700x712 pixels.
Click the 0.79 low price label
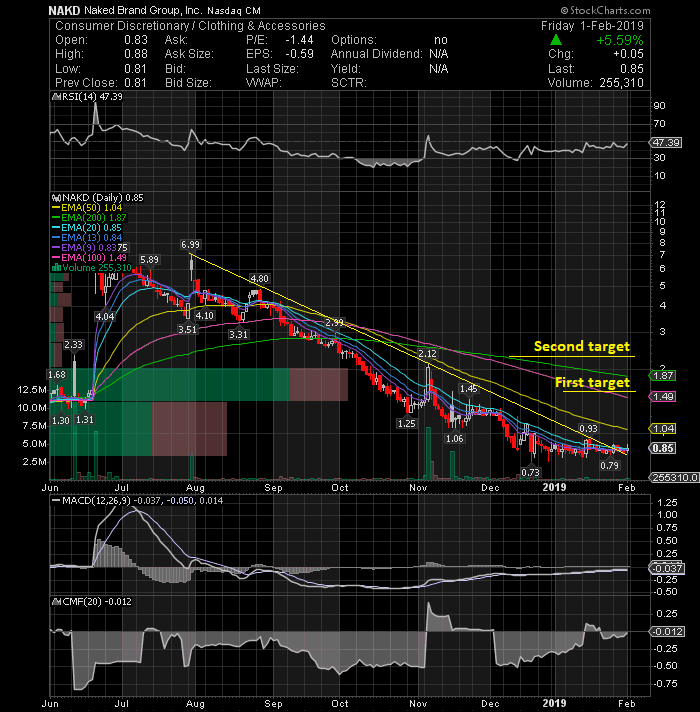click(609, 466)
